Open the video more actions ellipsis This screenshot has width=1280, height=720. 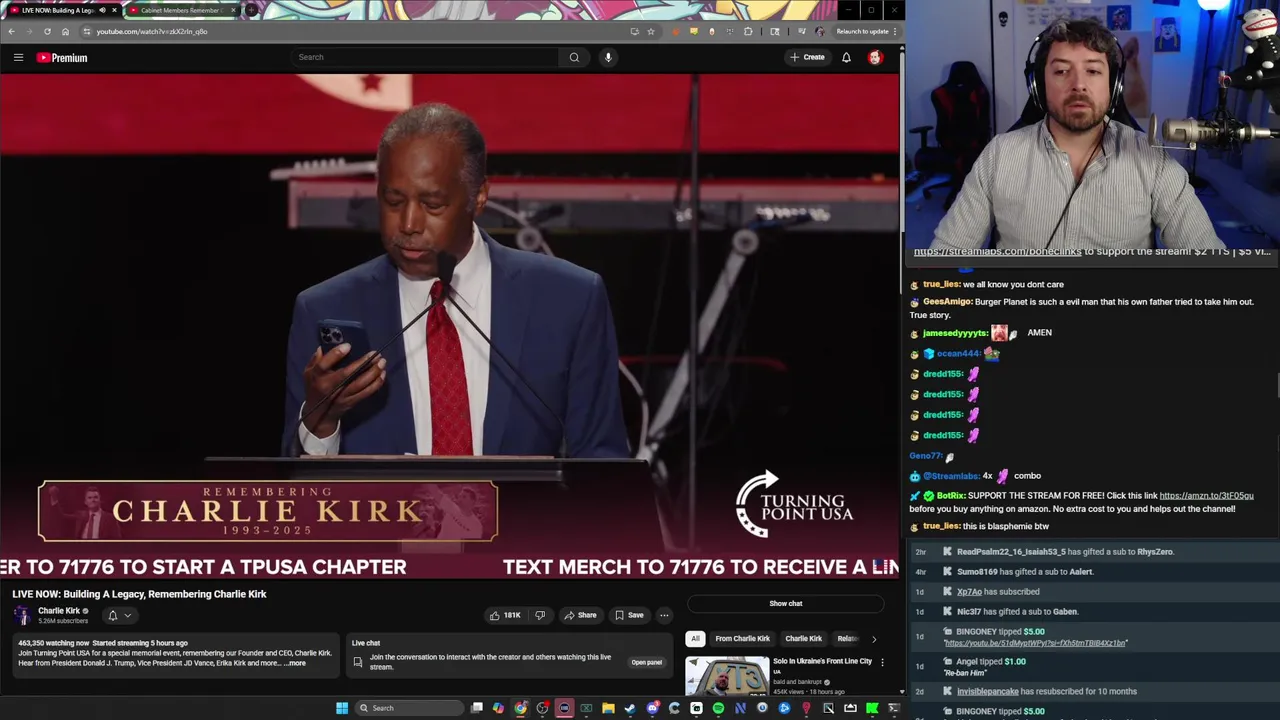tap(664, 615)
